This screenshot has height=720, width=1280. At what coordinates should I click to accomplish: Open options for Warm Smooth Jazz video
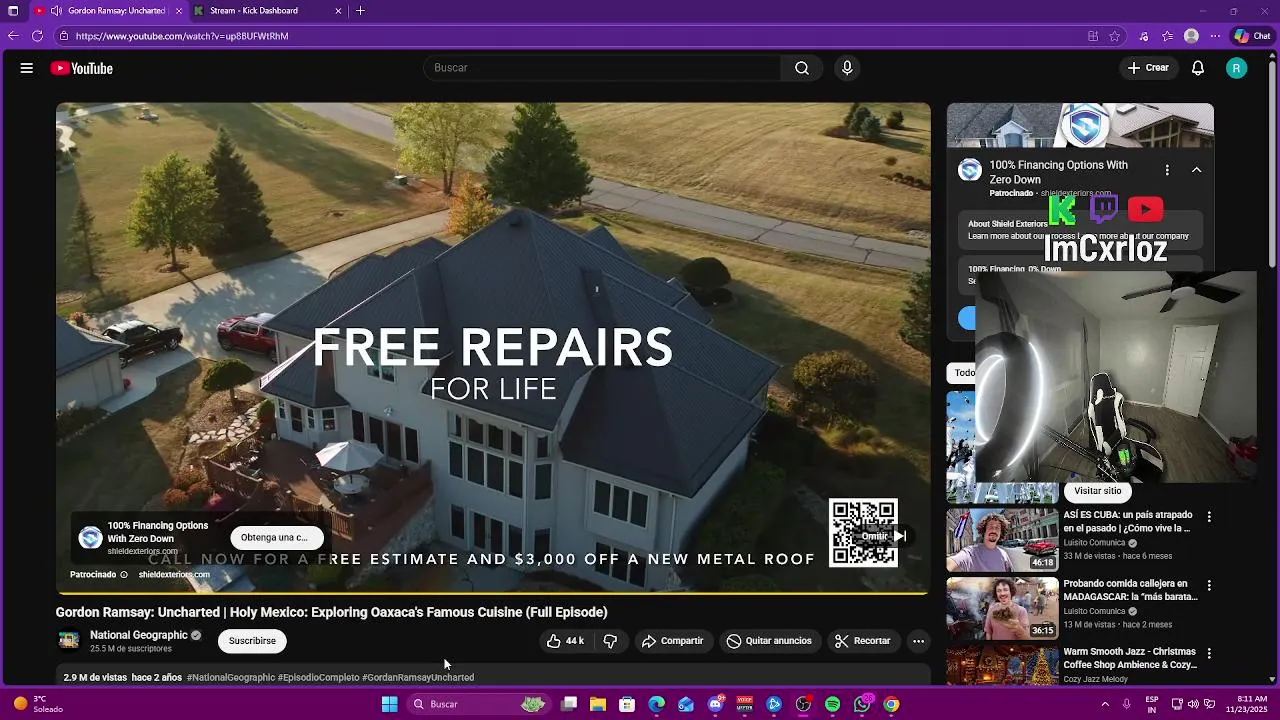[1209, 653]
